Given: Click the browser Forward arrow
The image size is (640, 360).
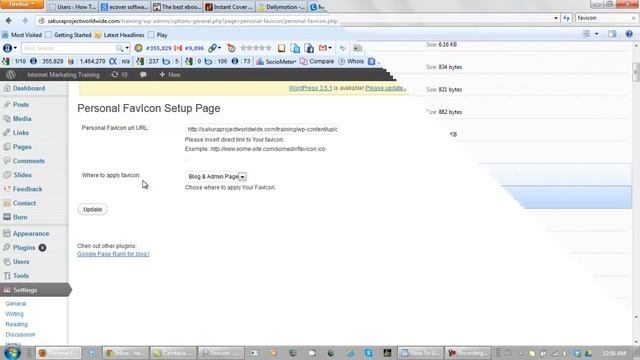Looking at the screenshot, I should [x=25, y=20].
